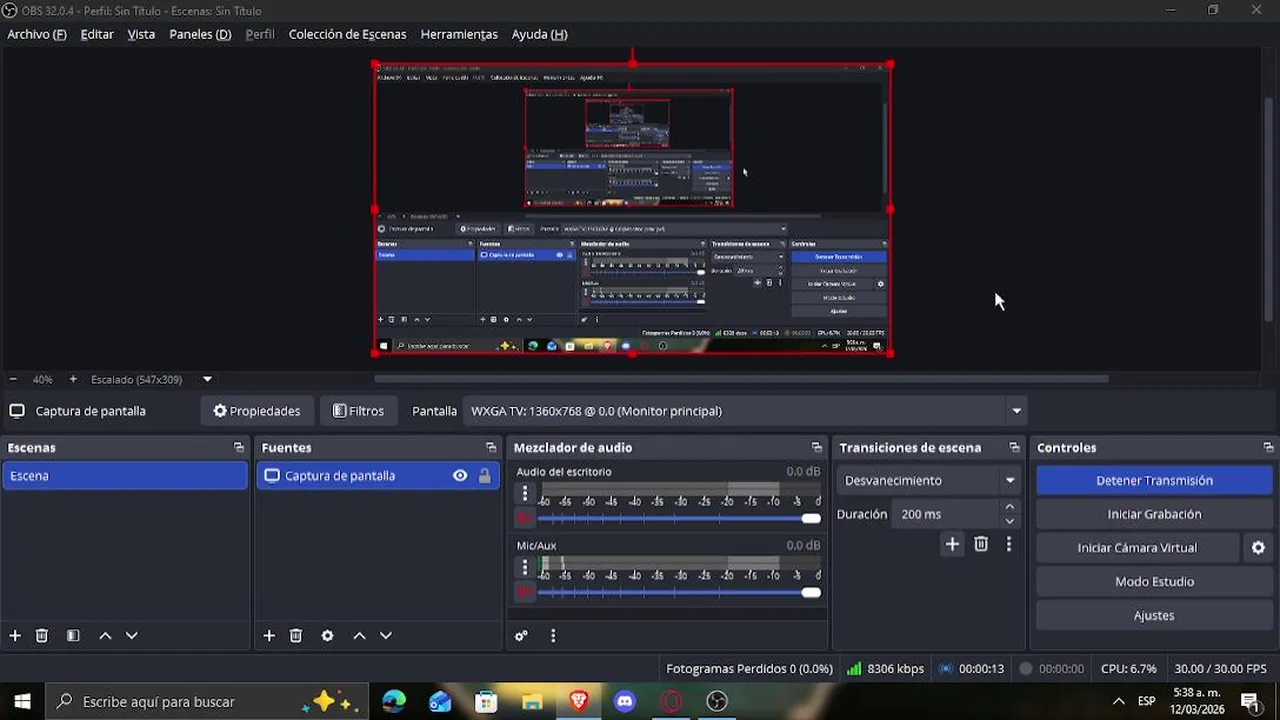Open the Colección de Escenas menu

tap(347, 34)
